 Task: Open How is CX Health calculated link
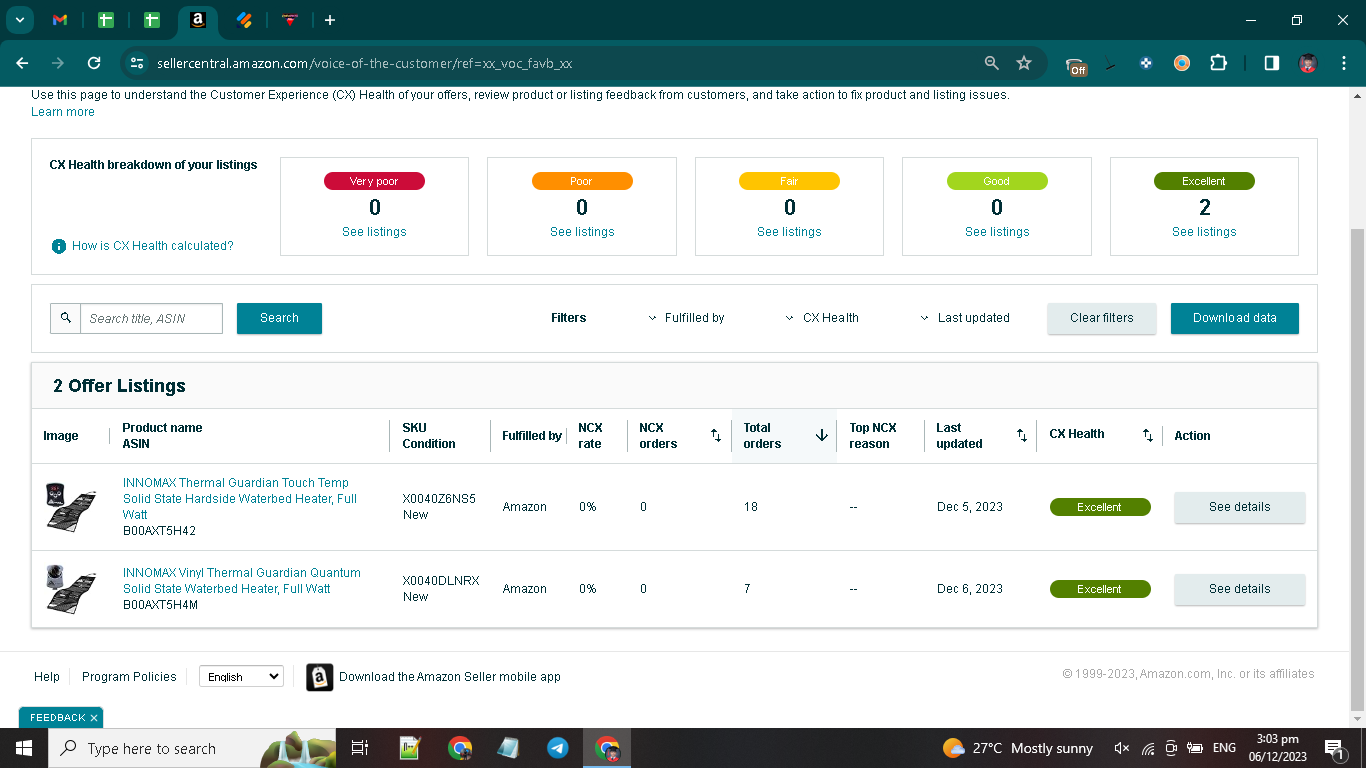tap(153, 246)
